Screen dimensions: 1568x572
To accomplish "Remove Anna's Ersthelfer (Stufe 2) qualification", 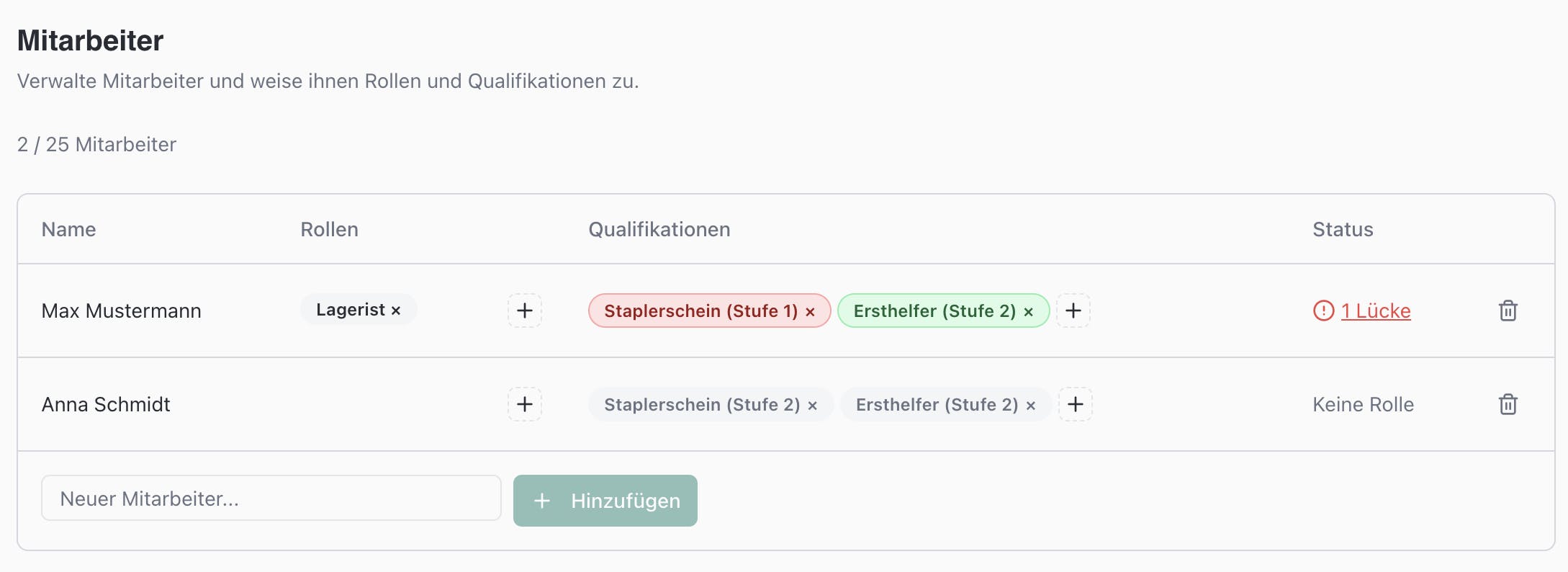I will click(x=1030, y=406).
